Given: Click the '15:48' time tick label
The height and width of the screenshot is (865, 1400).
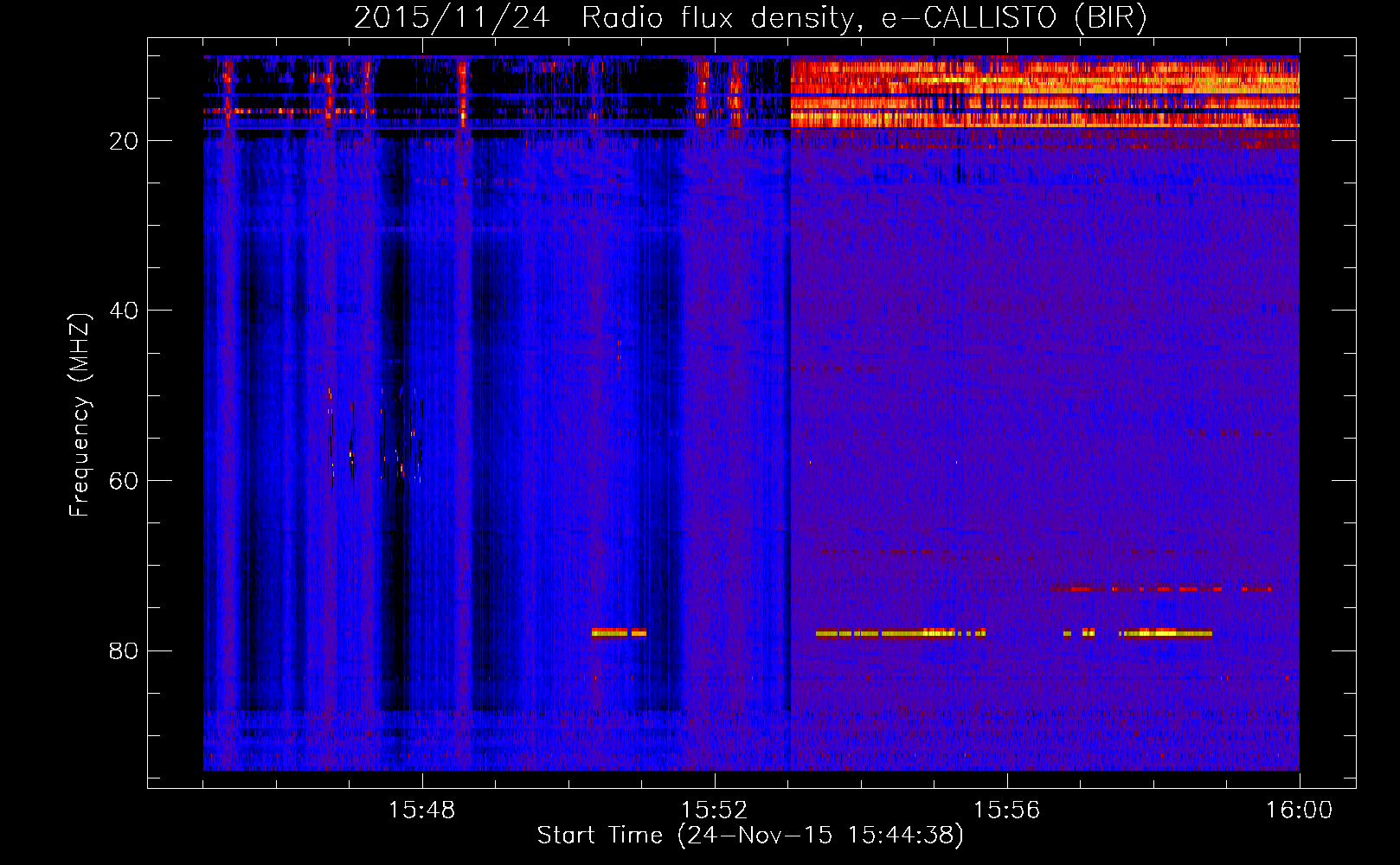Looking at the screenshot, I should click(422, 811).
